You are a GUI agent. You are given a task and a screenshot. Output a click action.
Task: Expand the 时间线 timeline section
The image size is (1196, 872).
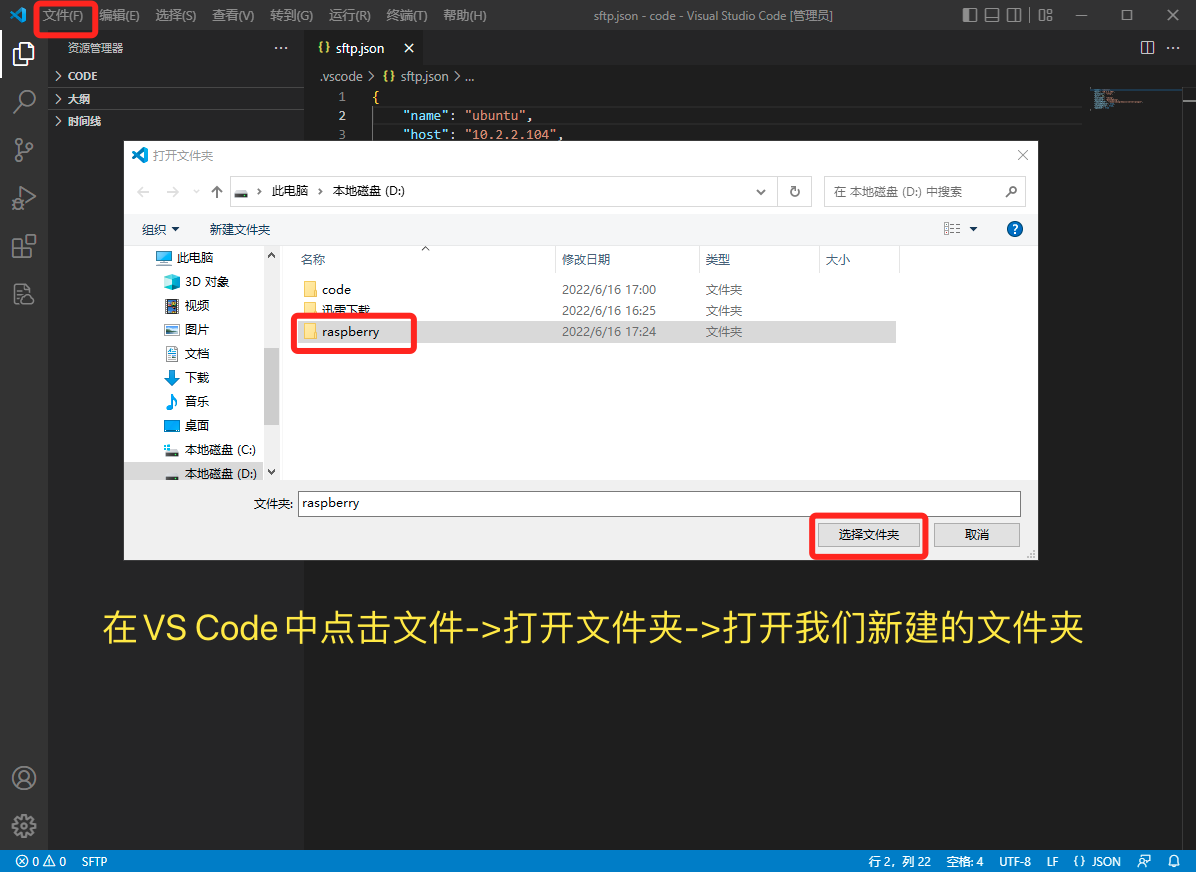(59, 121)
